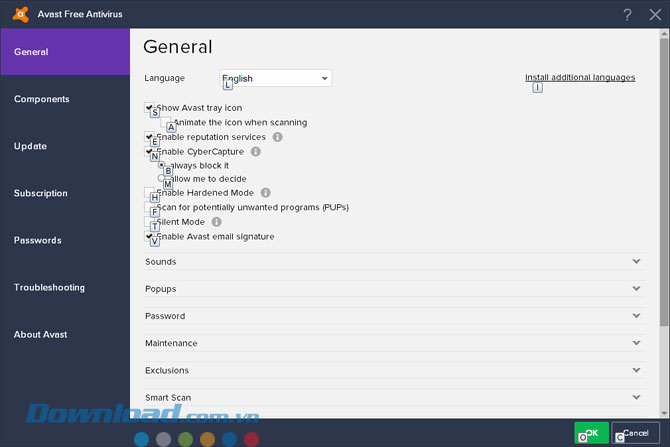Enable Hardened Mode checkbox
This screenshot has width=670, height=447.
149,192
